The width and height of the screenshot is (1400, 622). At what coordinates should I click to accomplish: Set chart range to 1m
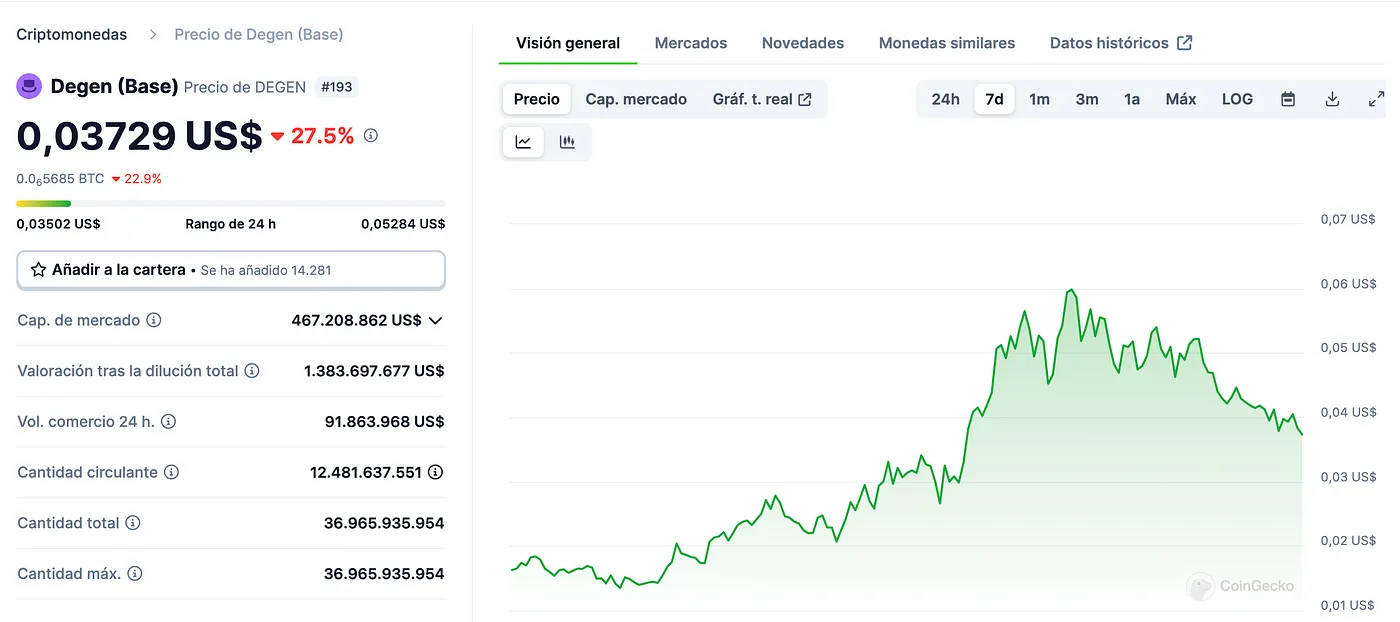pyautogui.click(x=1040, y=99)
